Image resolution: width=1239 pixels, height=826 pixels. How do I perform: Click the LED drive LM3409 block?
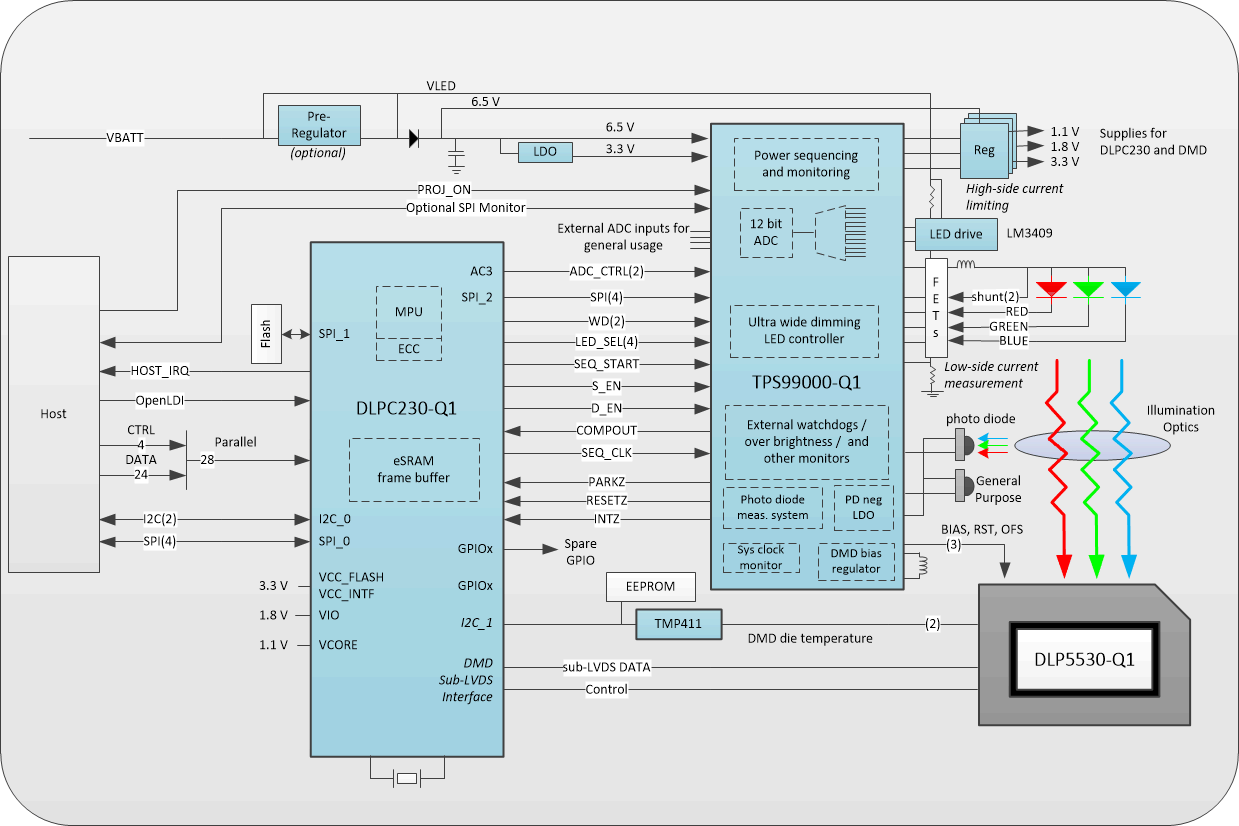tap(955, 234)
